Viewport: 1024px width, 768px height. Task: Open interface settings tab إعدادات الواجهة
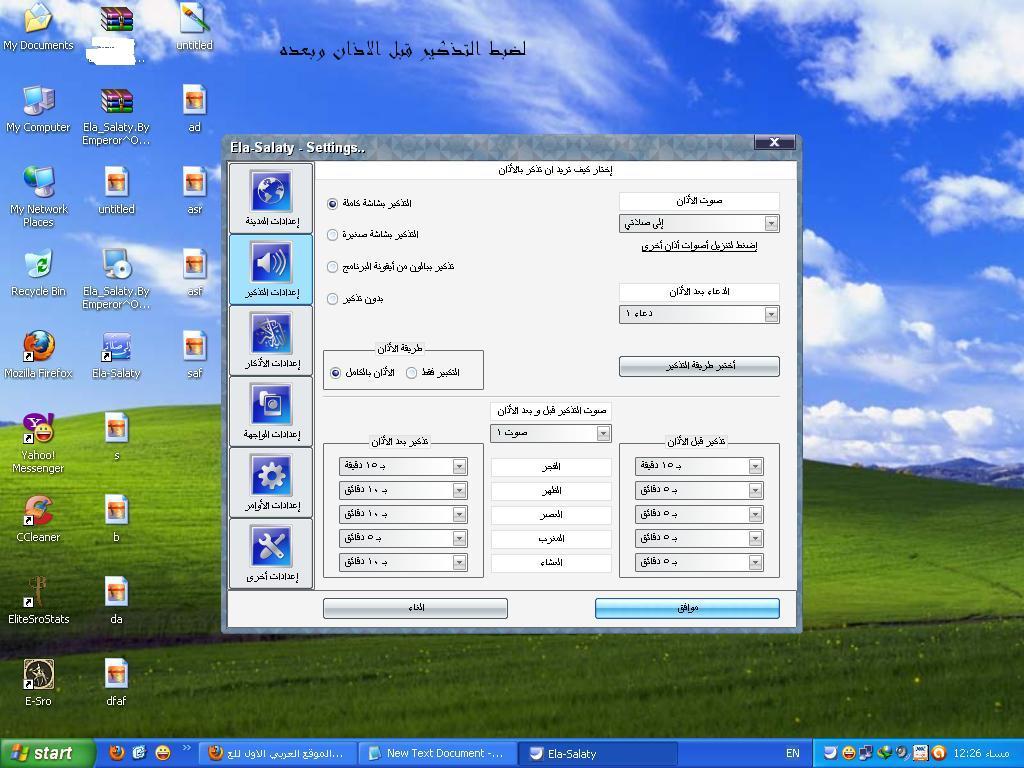coord(271,411)
